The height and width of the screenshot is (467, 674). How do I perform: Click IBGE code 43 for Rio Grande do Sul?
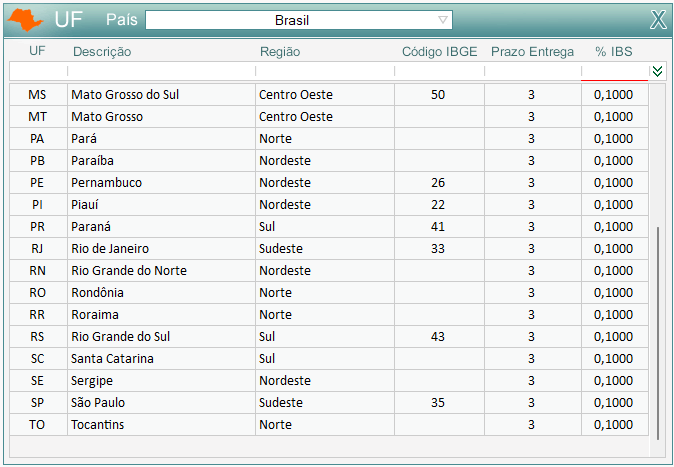click(438, 337)
